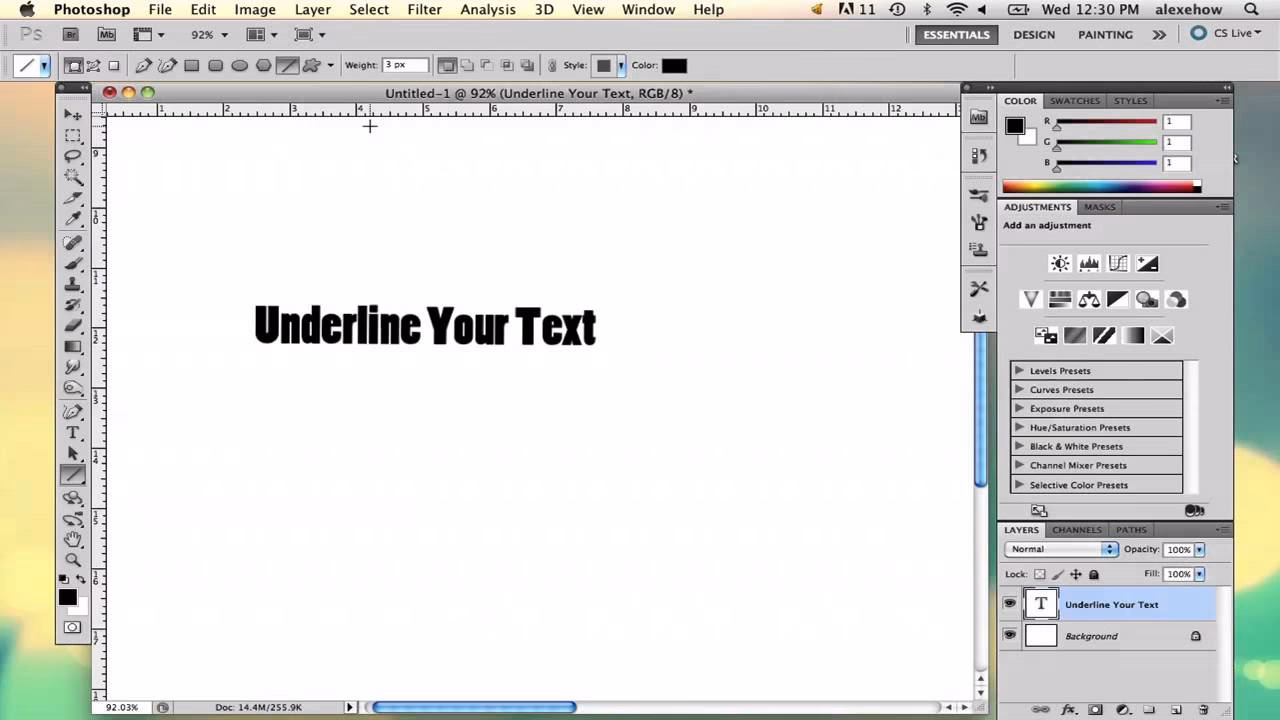Select the Eyedropper tool
This screenshot has height=720, width=1280.
coord(72,218)
